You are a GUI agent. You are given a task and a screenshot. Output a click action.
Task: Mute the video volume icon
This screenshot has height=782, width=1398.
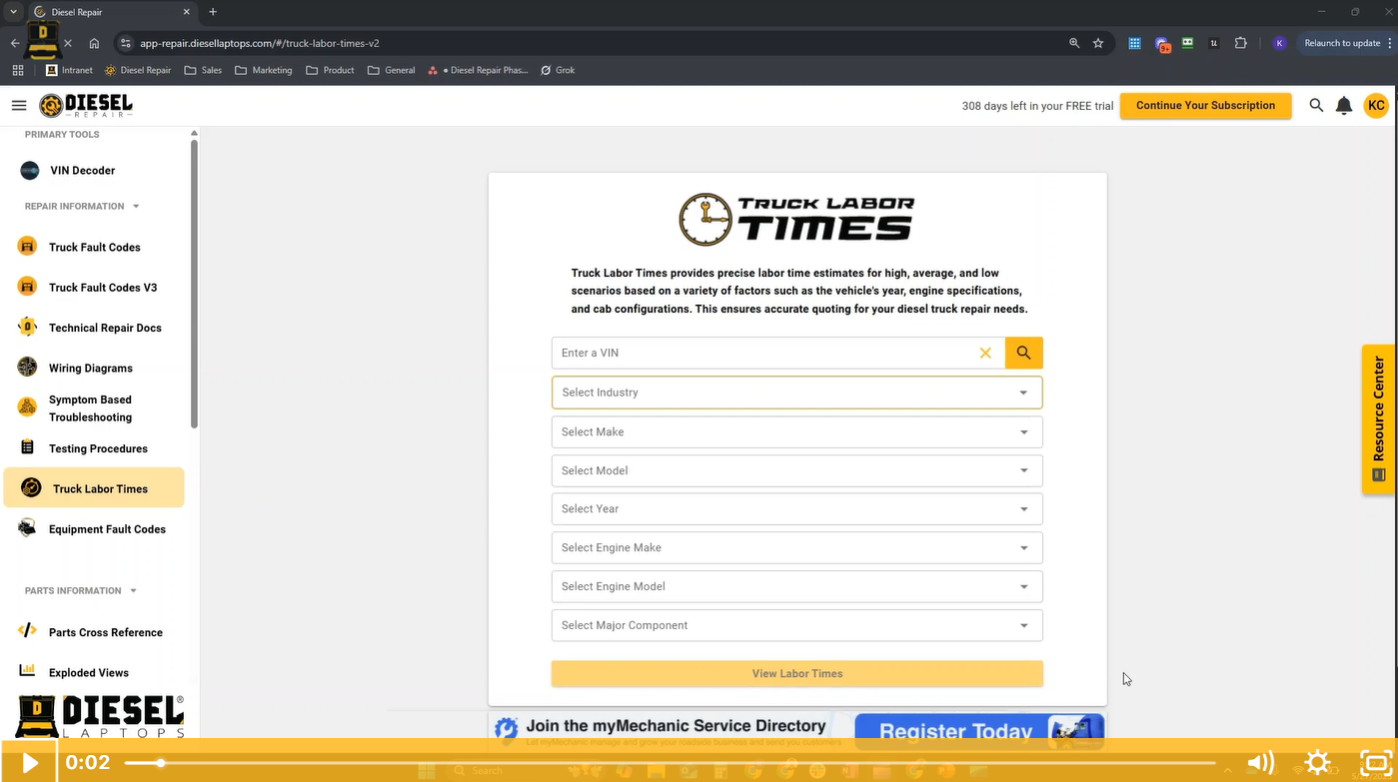(1260, 762)
